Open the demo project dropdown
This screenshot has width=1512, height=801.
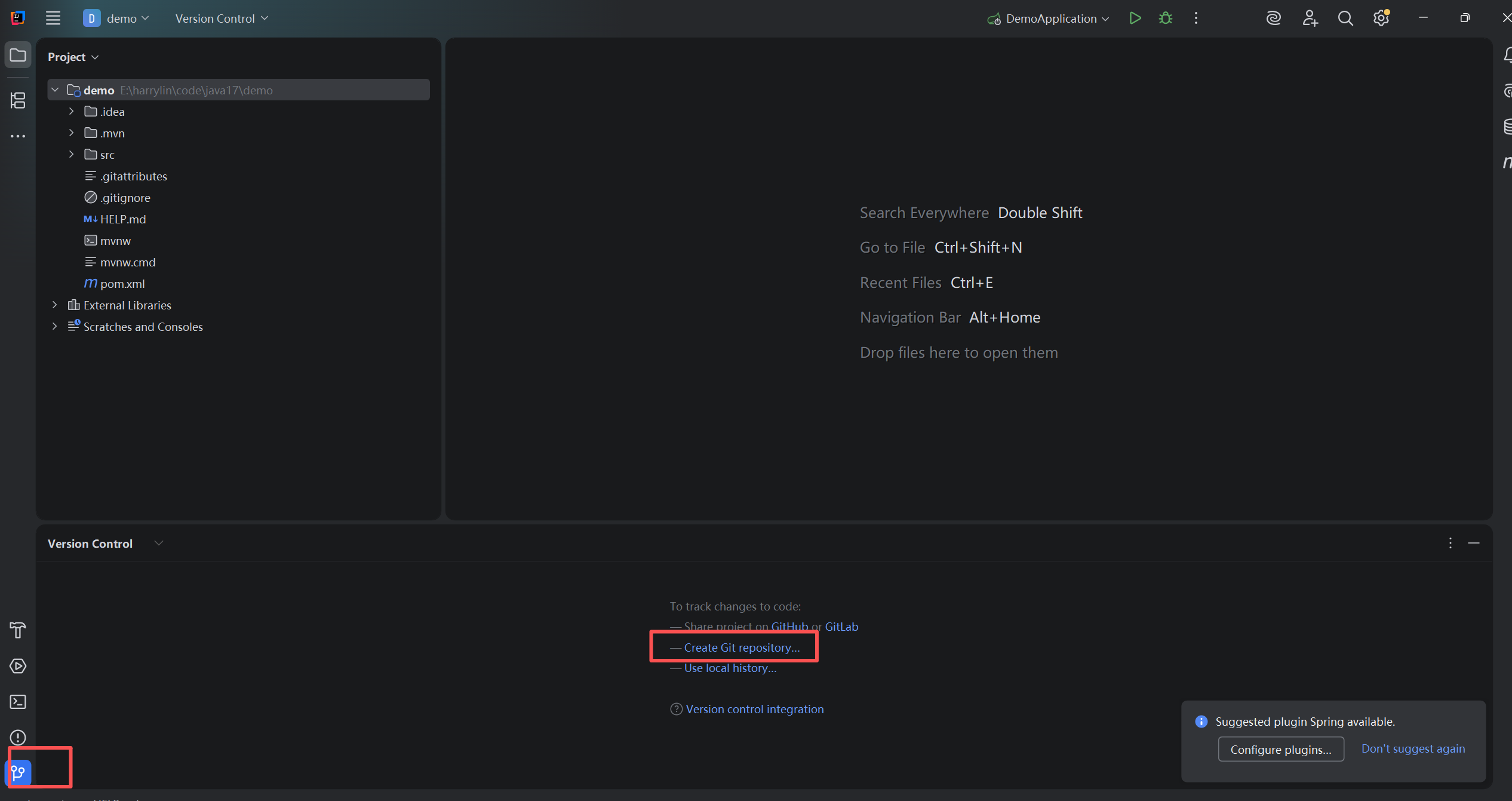coord(117,19)
